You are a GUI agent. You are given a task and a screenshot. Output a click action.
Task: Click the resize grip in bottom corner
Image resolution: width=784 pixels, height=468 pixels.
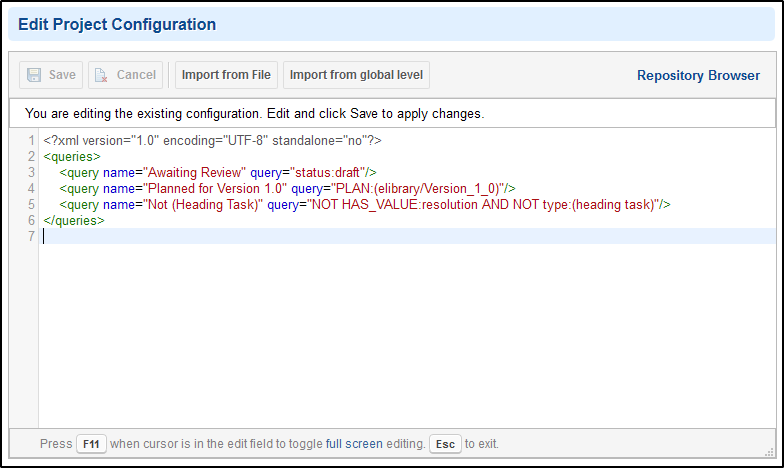pyautogui.click(x=769, y=452)
